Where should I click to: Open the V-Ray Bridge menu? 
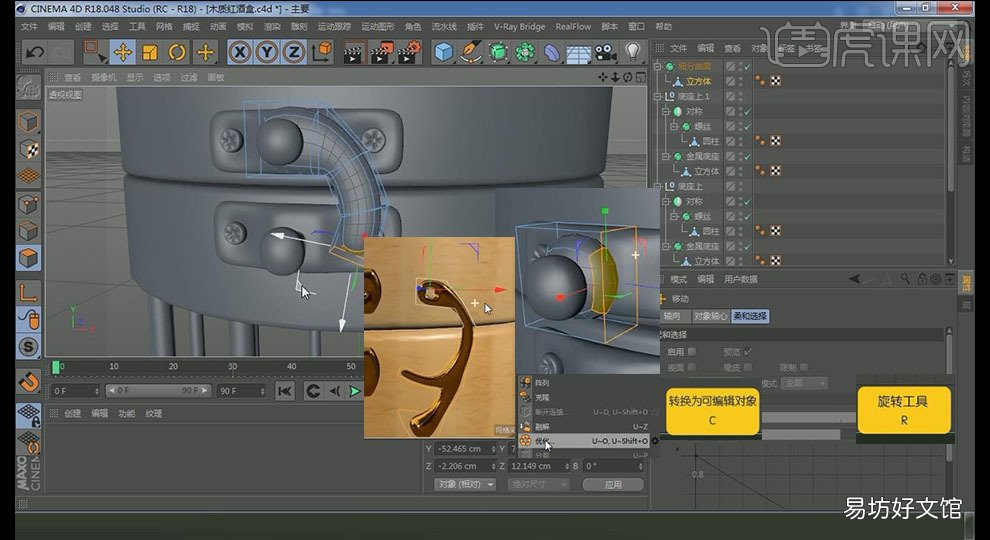[519, 27]
